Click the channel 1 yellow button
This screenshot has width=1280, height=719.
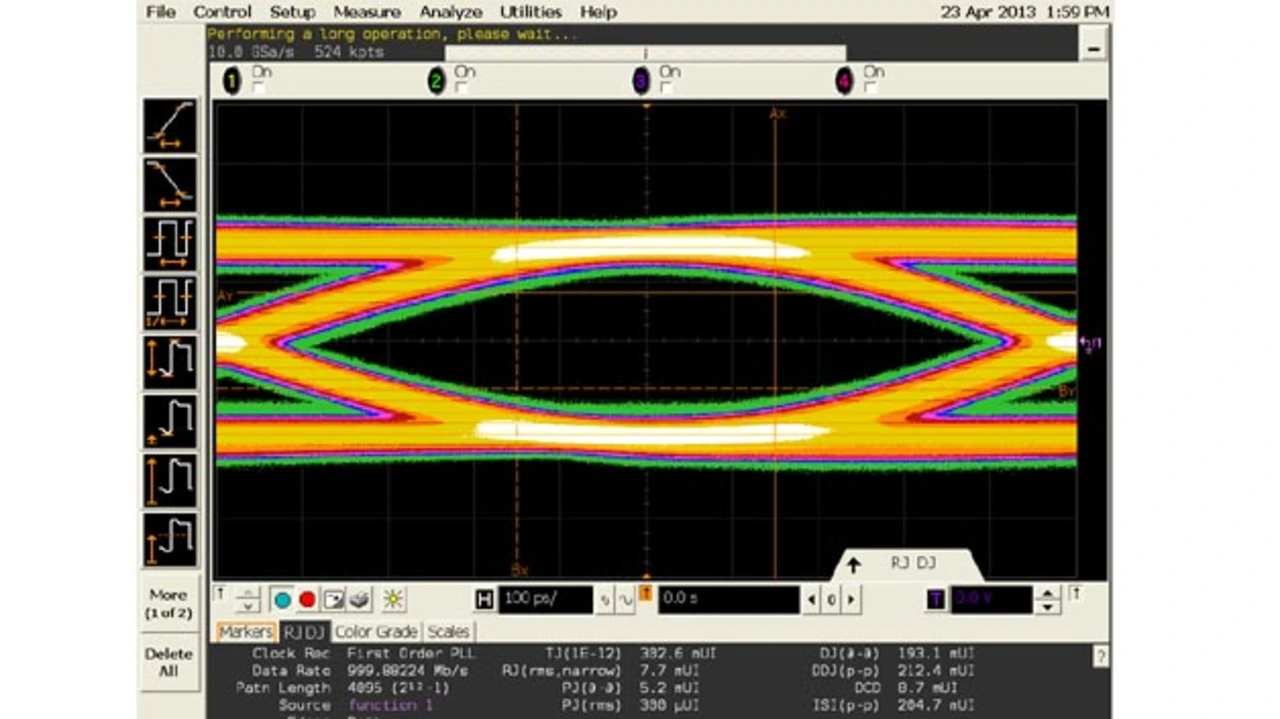232,82
